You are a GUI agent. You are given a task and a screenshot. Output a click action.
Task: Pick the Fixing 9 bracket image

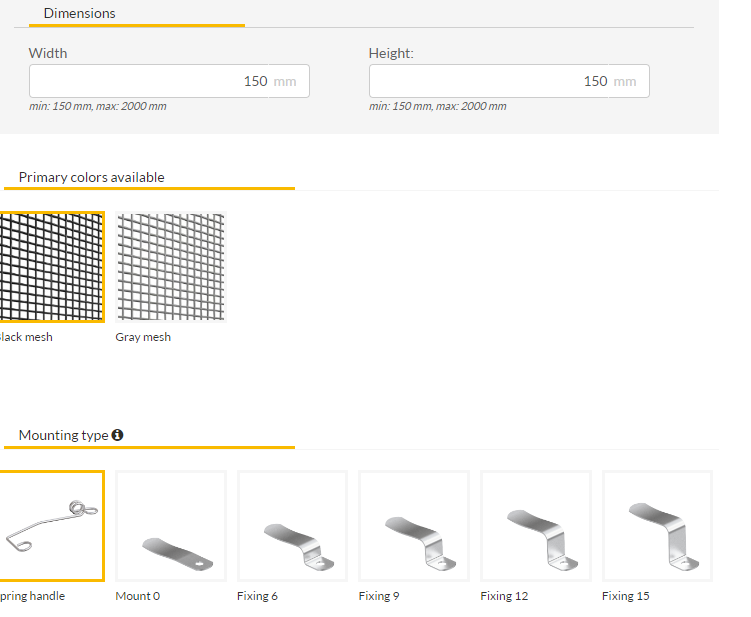pos(414,525)
